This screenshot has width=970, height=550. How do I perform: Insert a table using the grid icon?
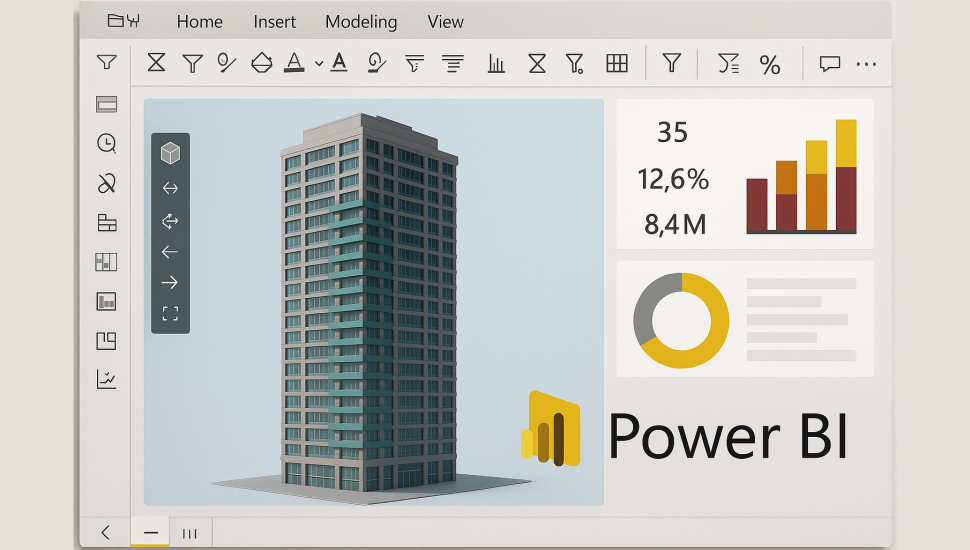click(617, 63)
